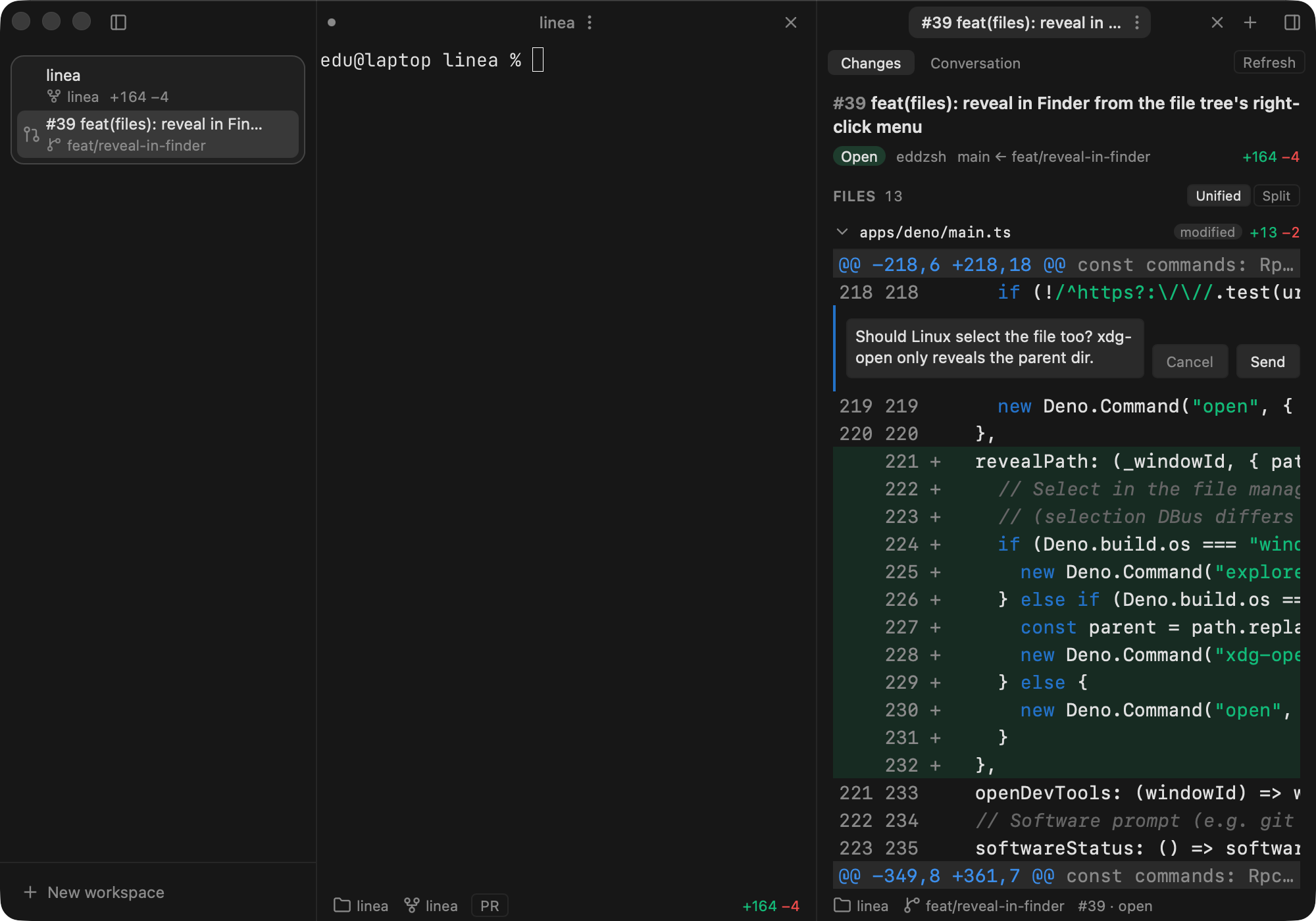
Task: Close the linea terminal tab
Action: tap(791, 22)
